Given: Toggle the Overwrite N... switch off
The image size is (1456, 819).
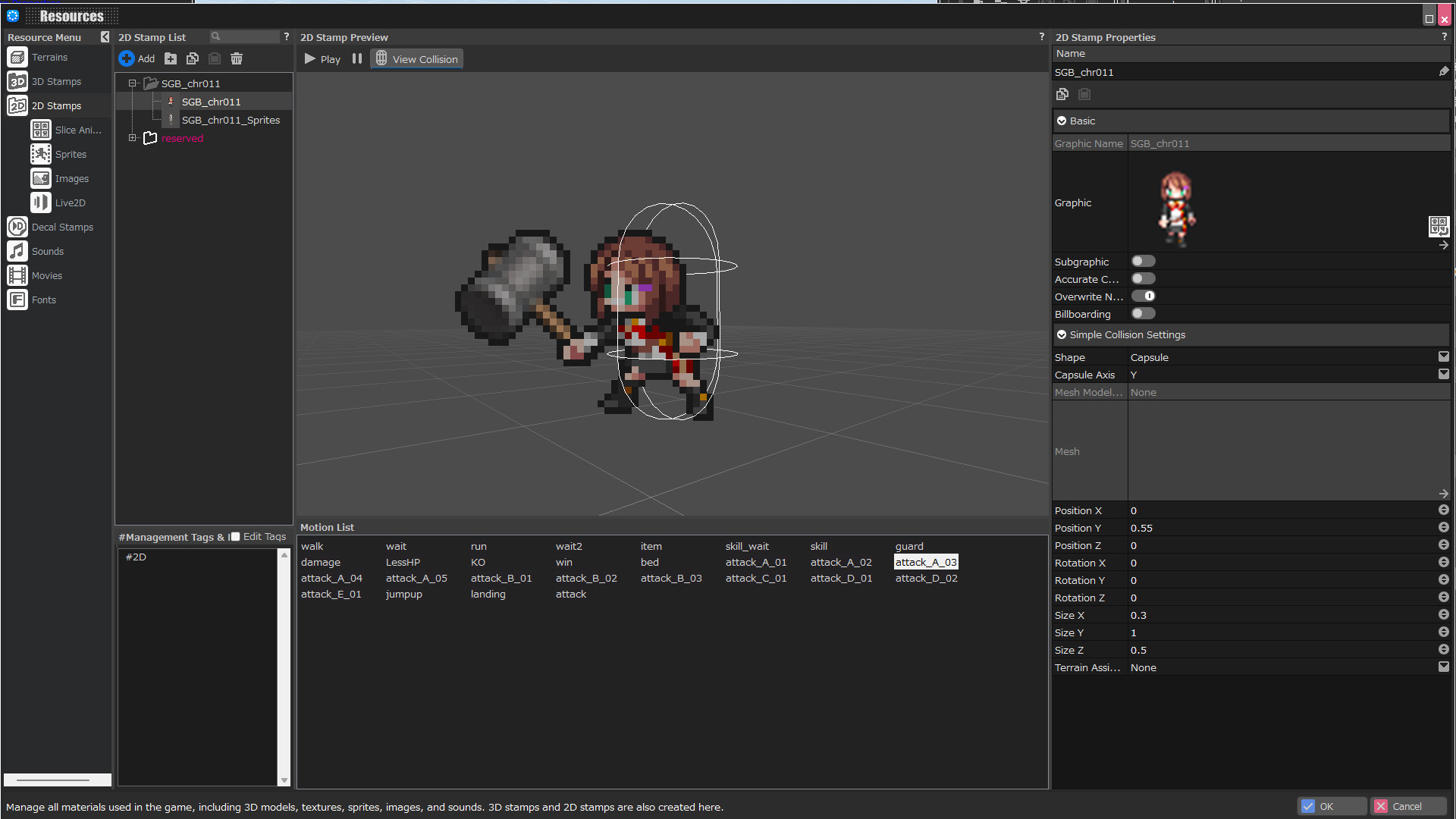Looking at the screenshot, I should point(1143,296).
